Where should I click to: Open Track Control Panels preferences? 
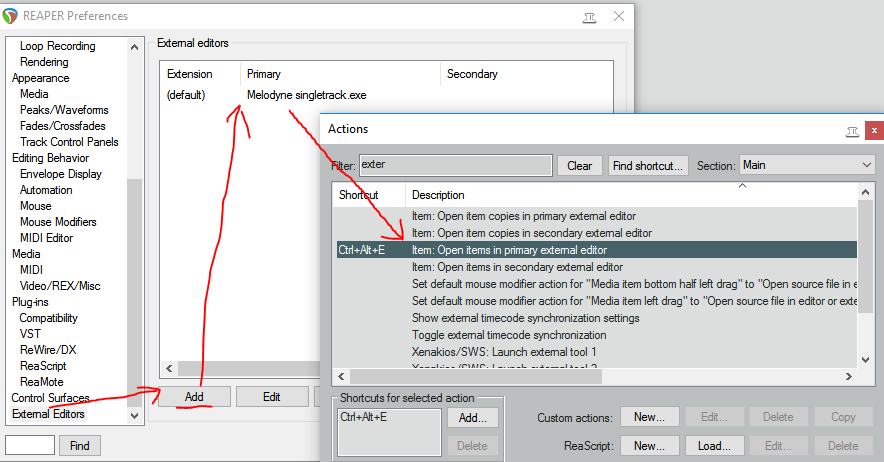click(69, 142)
